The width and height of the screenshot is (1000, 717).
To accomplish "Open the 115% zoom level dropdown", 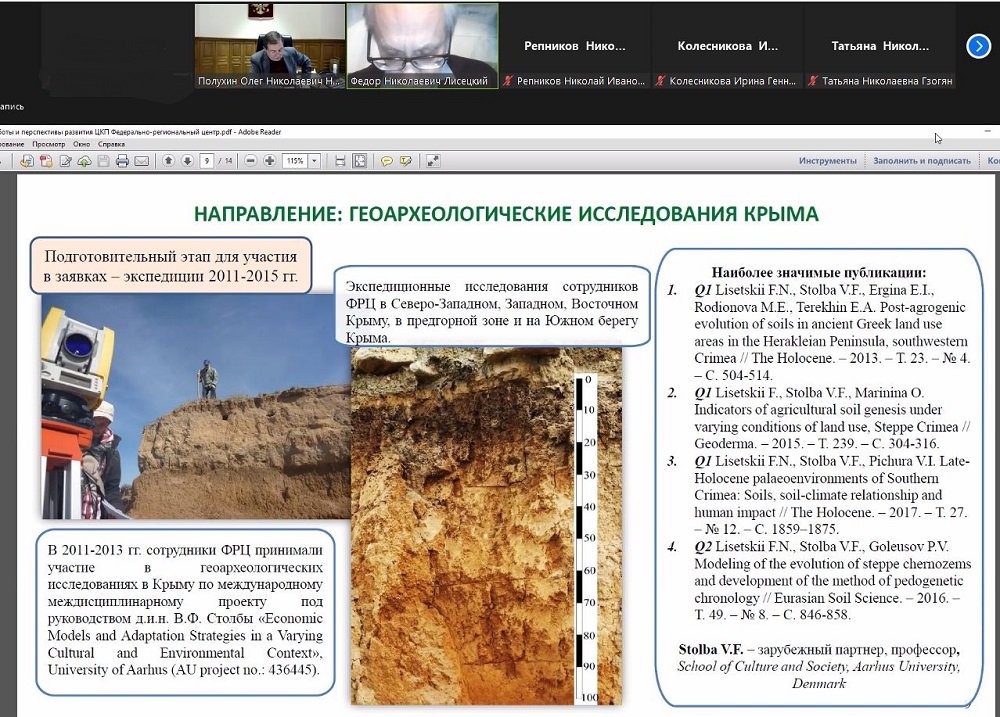I will click(315, 161).
